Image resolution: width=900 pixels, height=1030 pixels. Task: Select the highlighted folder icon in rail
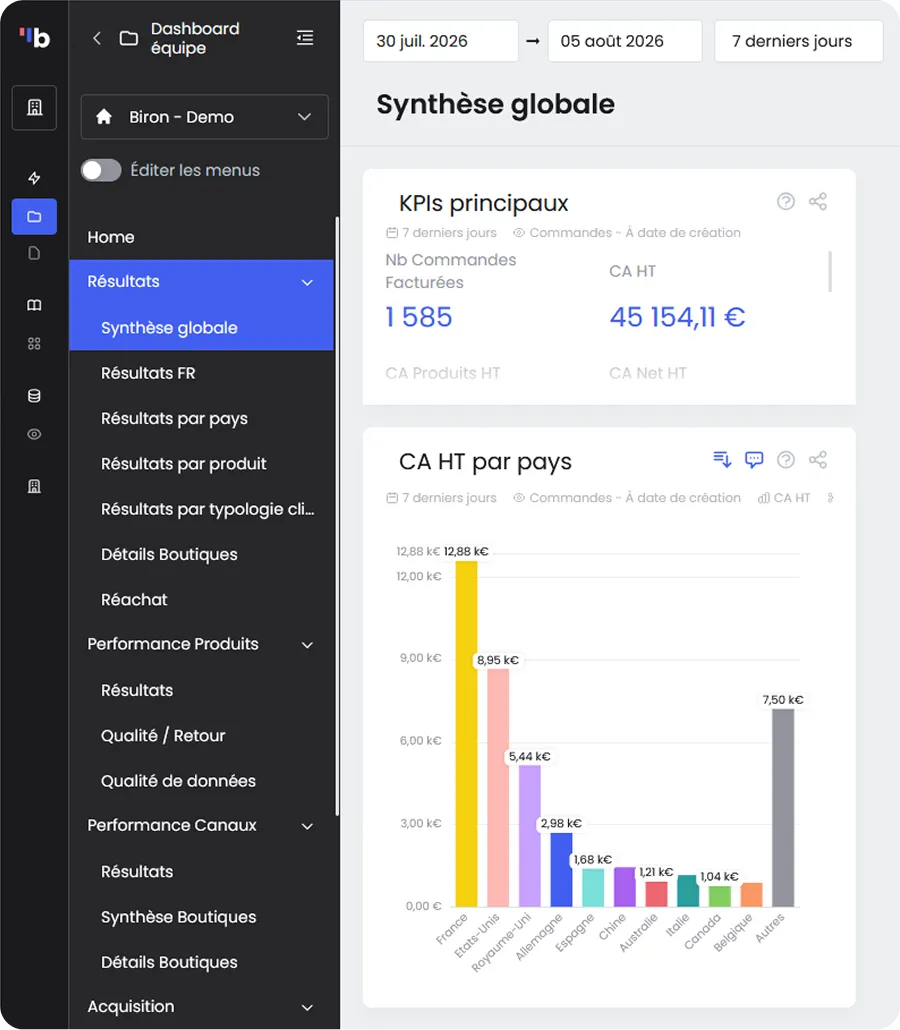[34, 216]
